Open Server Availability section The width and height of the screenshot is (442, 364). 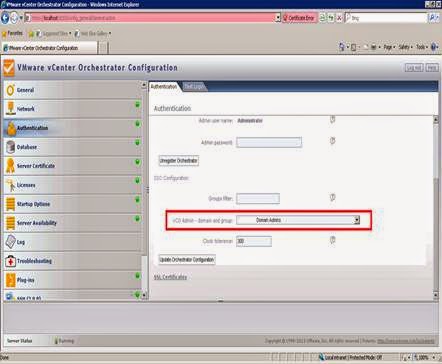coord(73,223)
